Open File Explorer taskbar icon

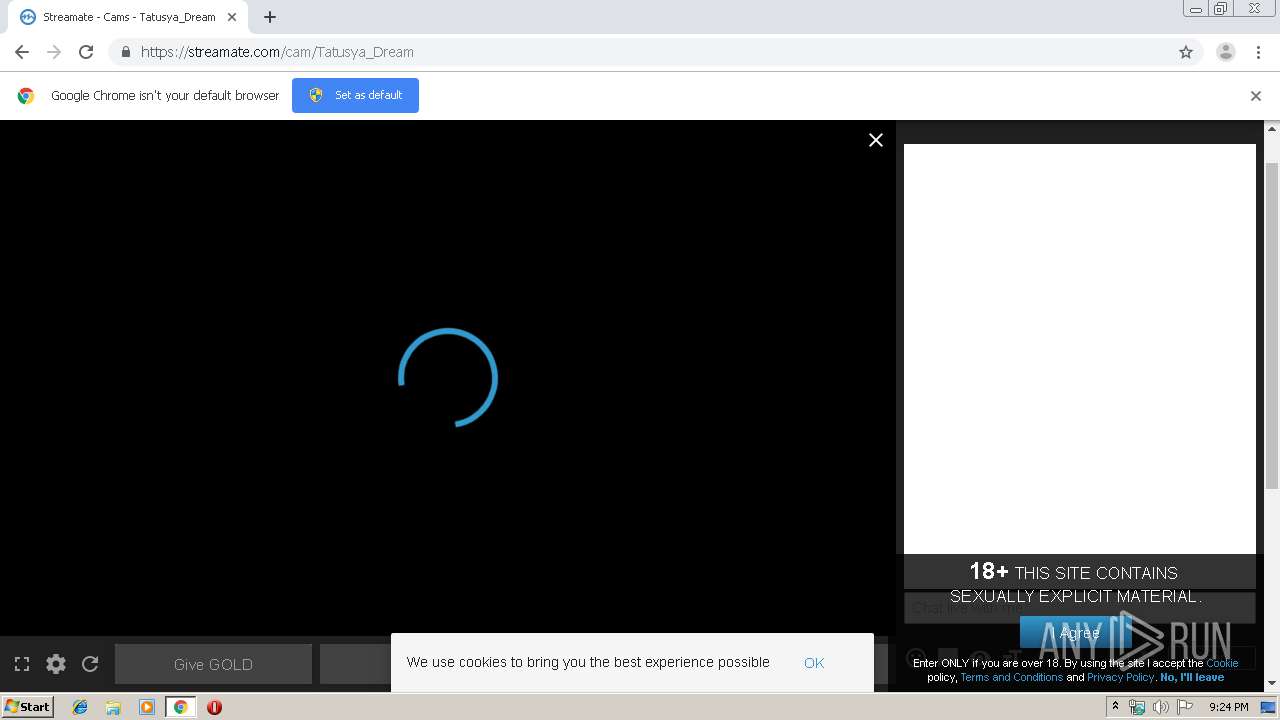[113, 707]
